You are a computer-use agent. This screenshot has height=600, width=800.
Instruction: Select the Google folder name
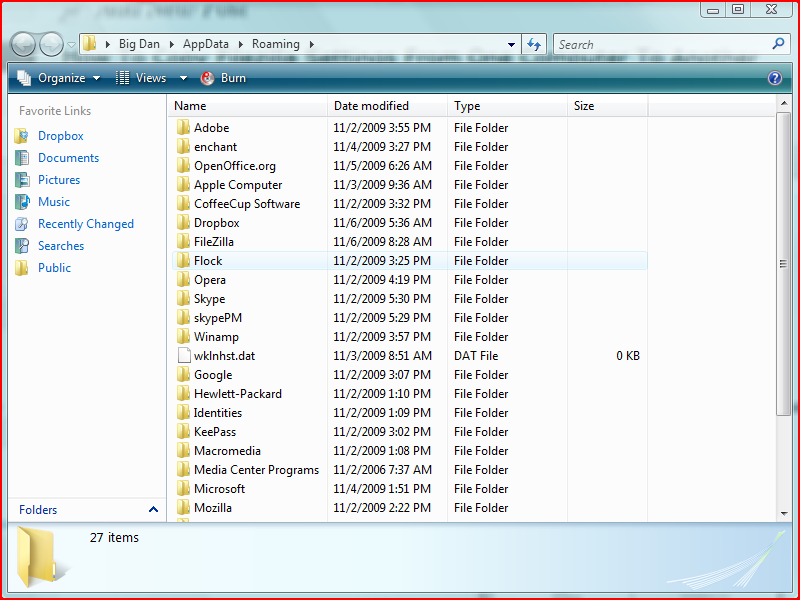[x=213, y=375]
